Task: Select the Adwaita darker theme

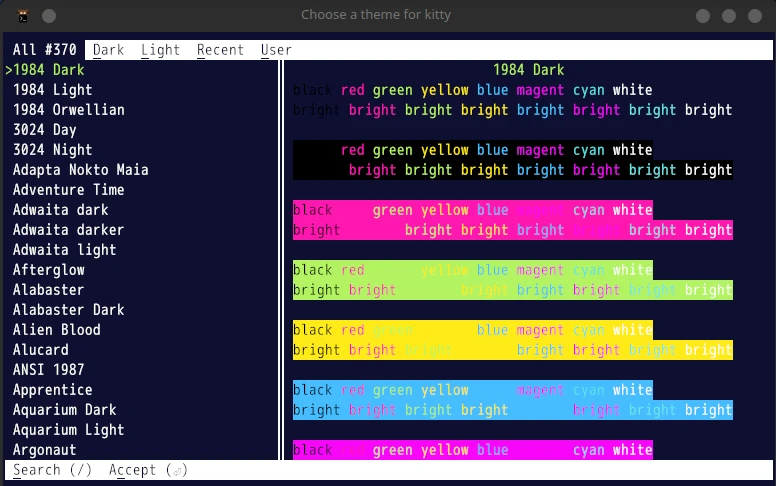Action: tap(68, 230)
